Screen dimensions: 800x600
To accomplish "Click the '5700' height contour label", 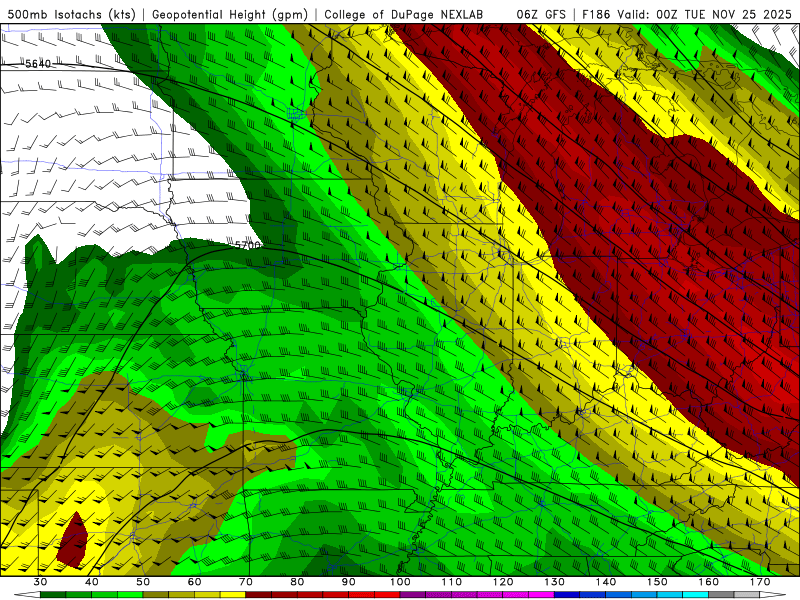I will tap(248, 245).
